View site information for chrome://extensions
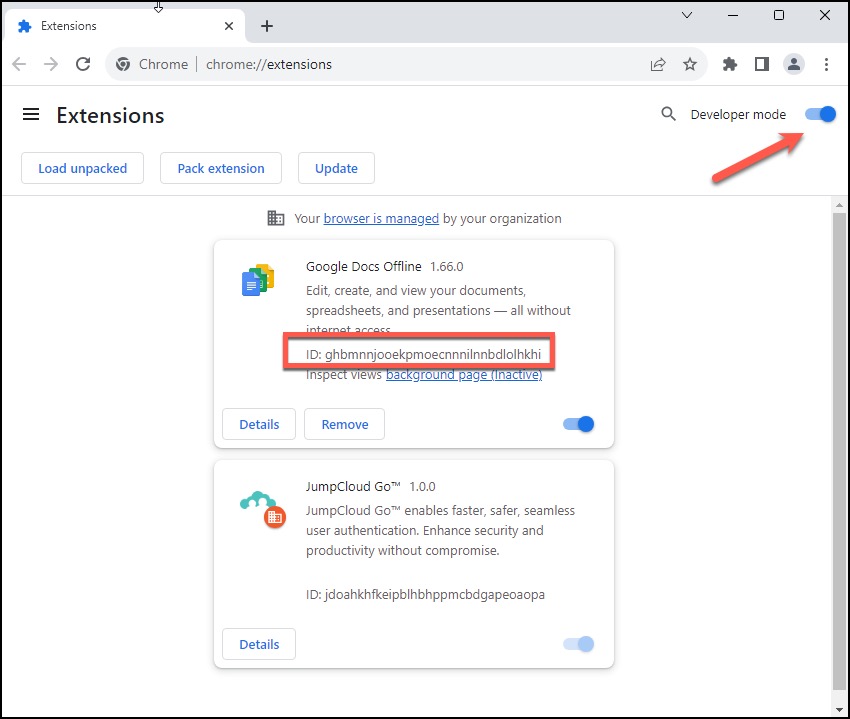 tap(122, 64)
